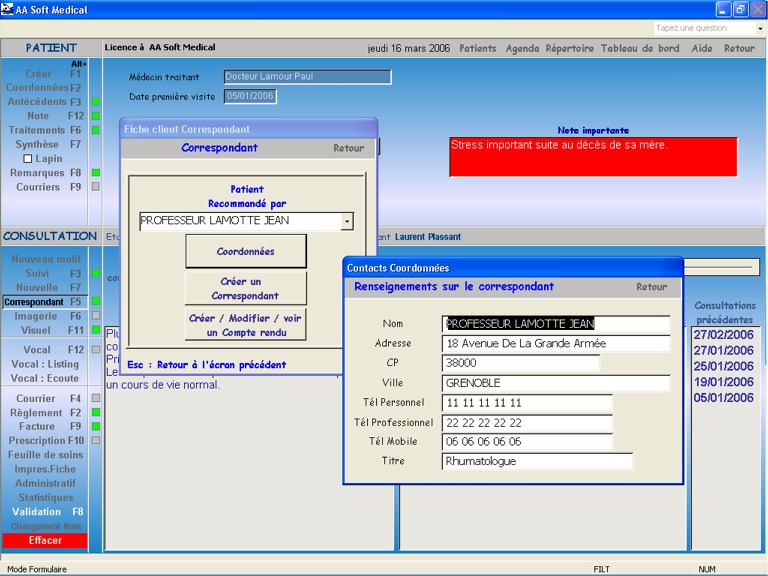The height and width of the screenshot is (576, 768).
Task: Click Retour in Fiche client Correspondant dialog
Action: (x=349, y=148)
